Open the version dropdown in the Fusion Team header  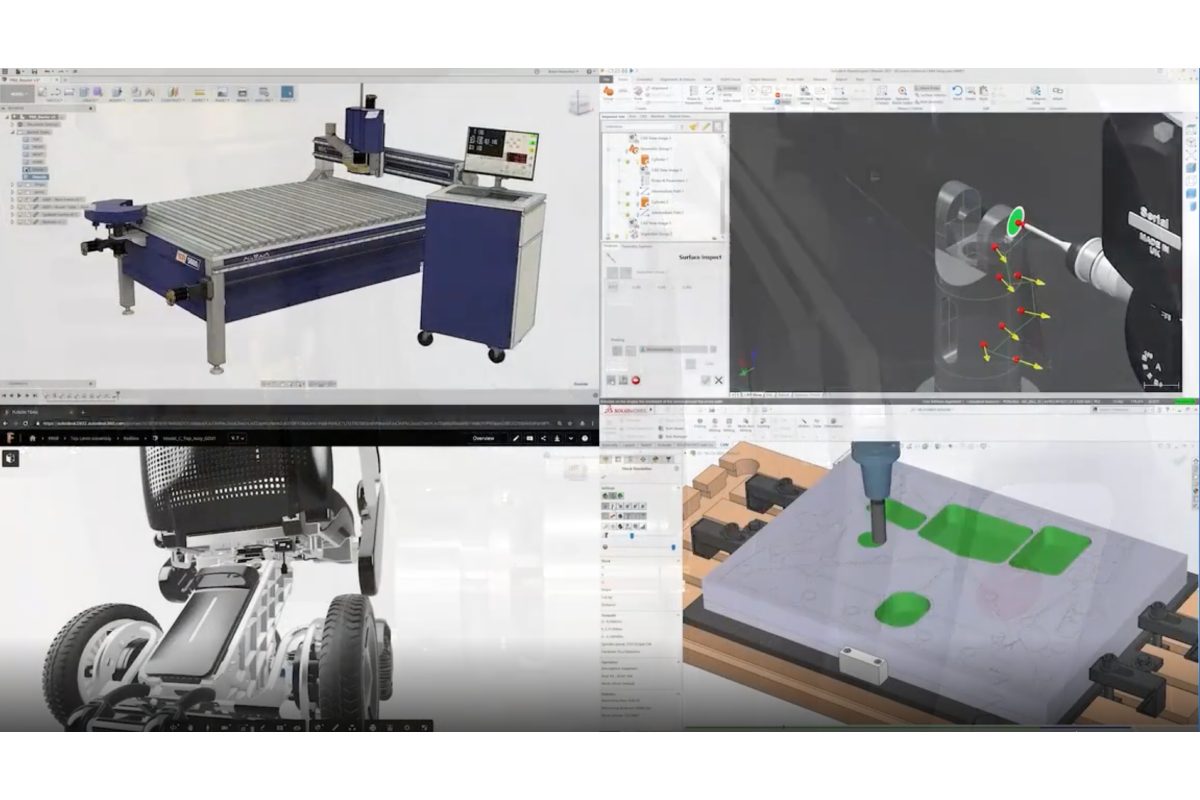tap(236, 438)
